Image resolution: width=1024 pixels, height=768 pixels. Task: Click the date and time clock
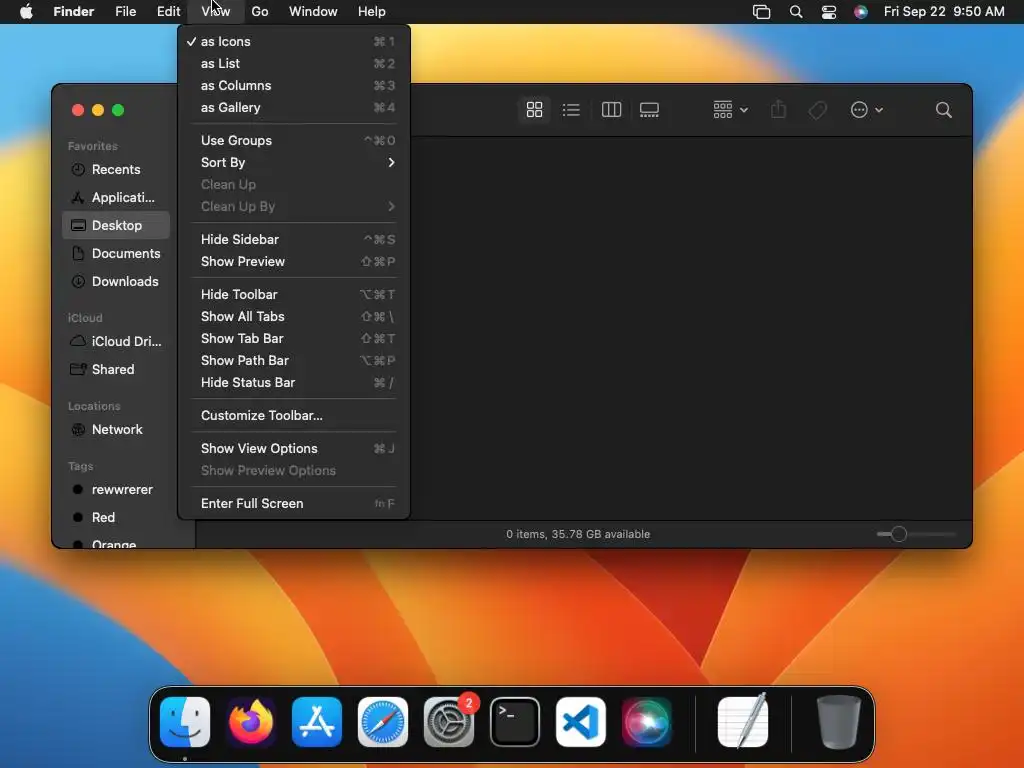pos(944,12)
